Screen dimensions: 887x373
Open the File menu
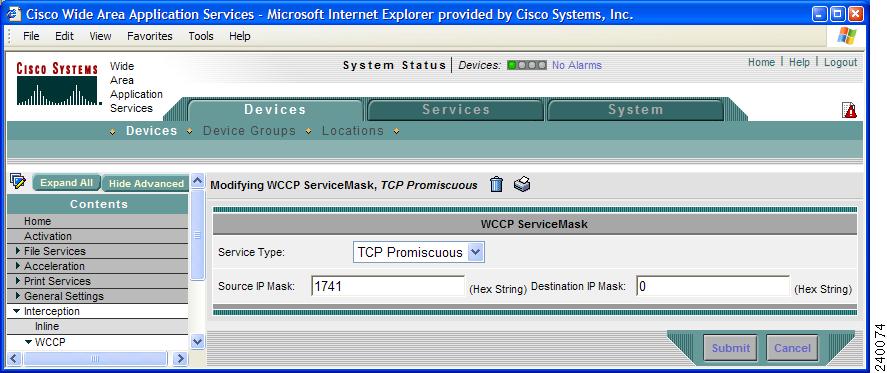[x=31, y=36]
